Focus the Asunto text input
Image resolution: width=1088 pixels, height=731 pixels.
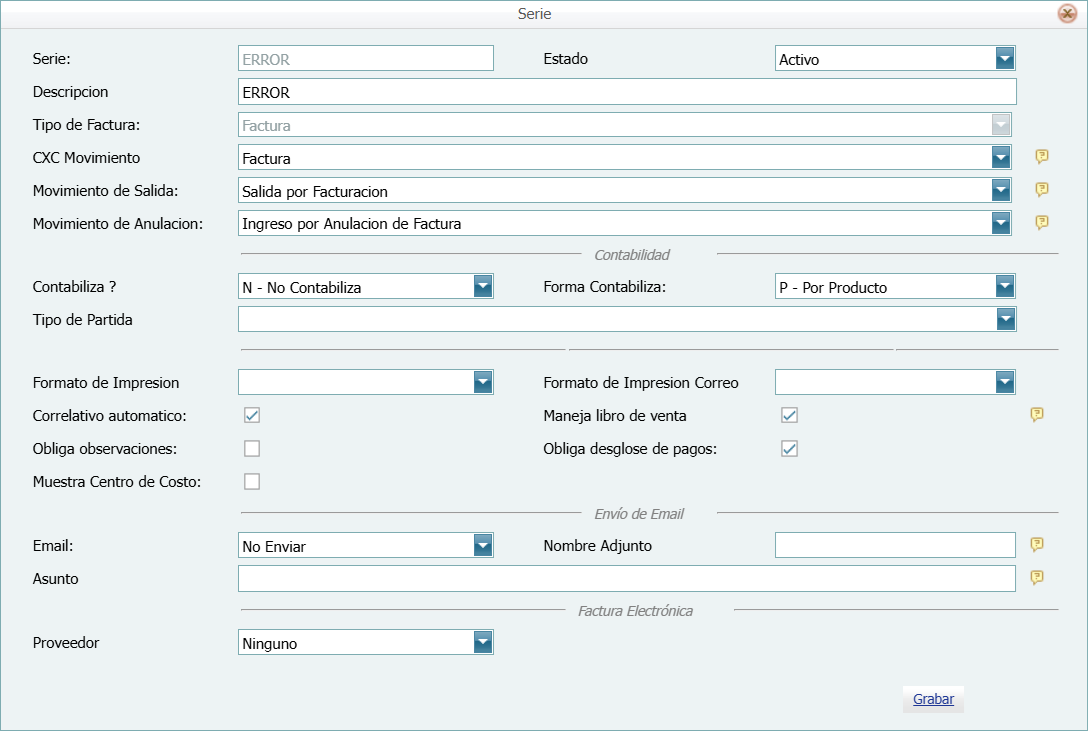(x=626, y=578)
